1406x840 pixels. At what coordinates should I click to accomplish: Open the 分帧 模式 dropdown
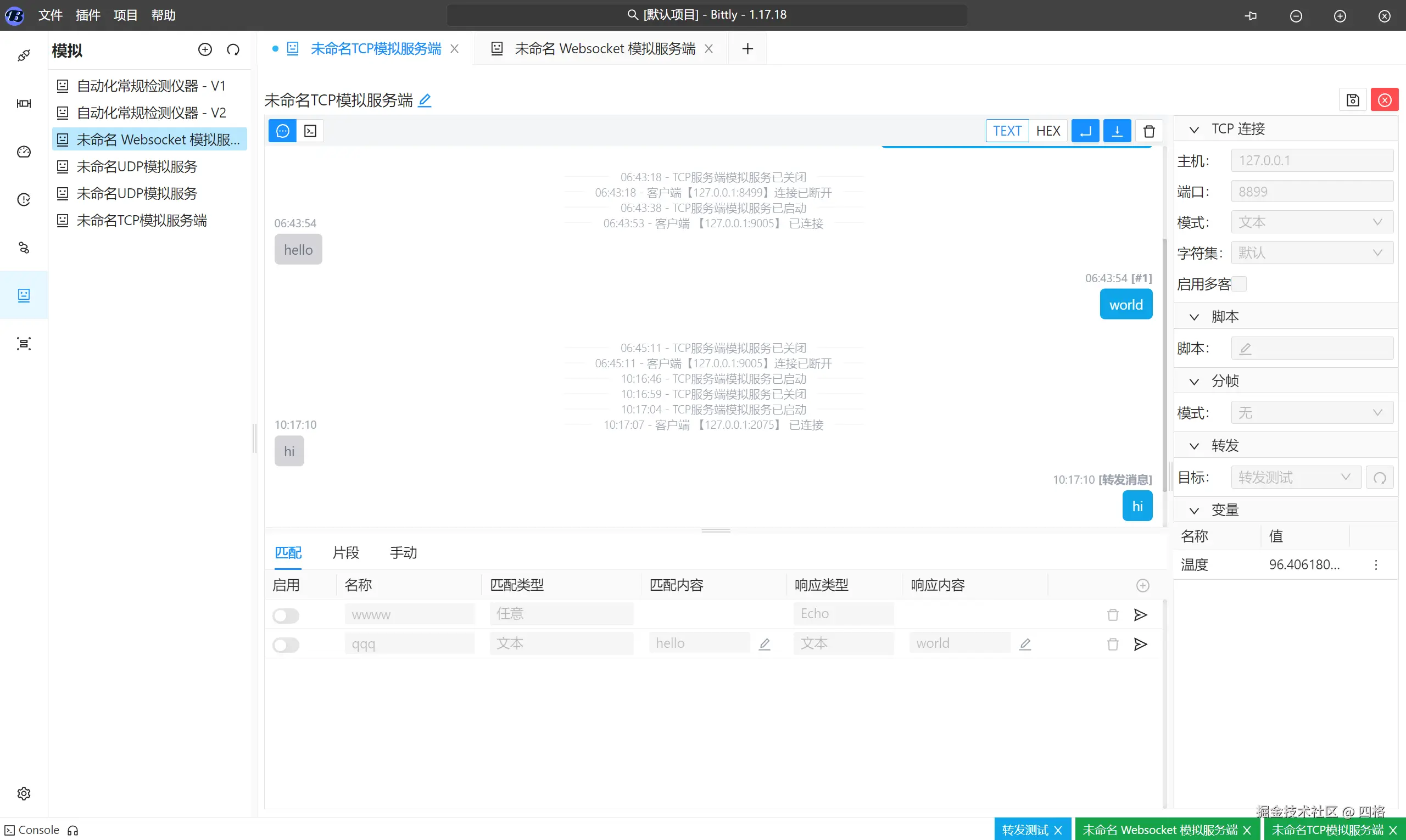pos(1312,413)
